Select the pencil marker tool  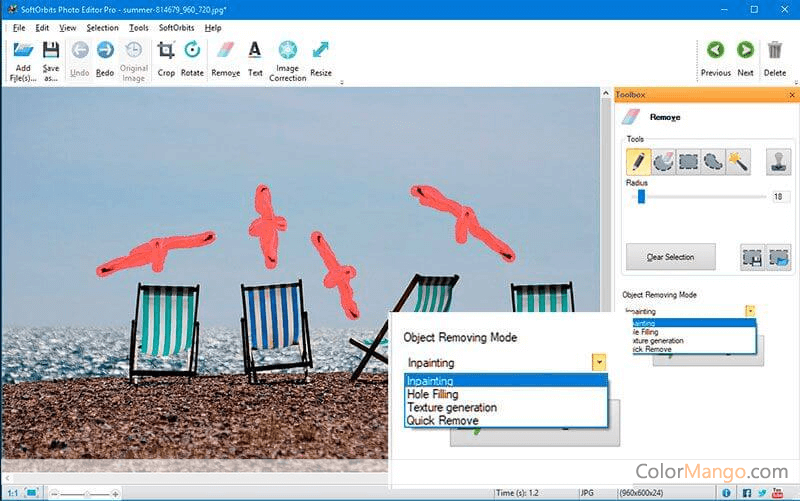(637, 161)
